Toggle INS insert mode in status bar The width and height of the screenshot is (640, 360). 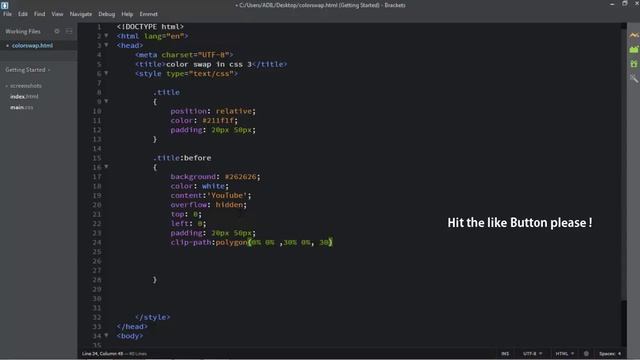click(505, 353)
